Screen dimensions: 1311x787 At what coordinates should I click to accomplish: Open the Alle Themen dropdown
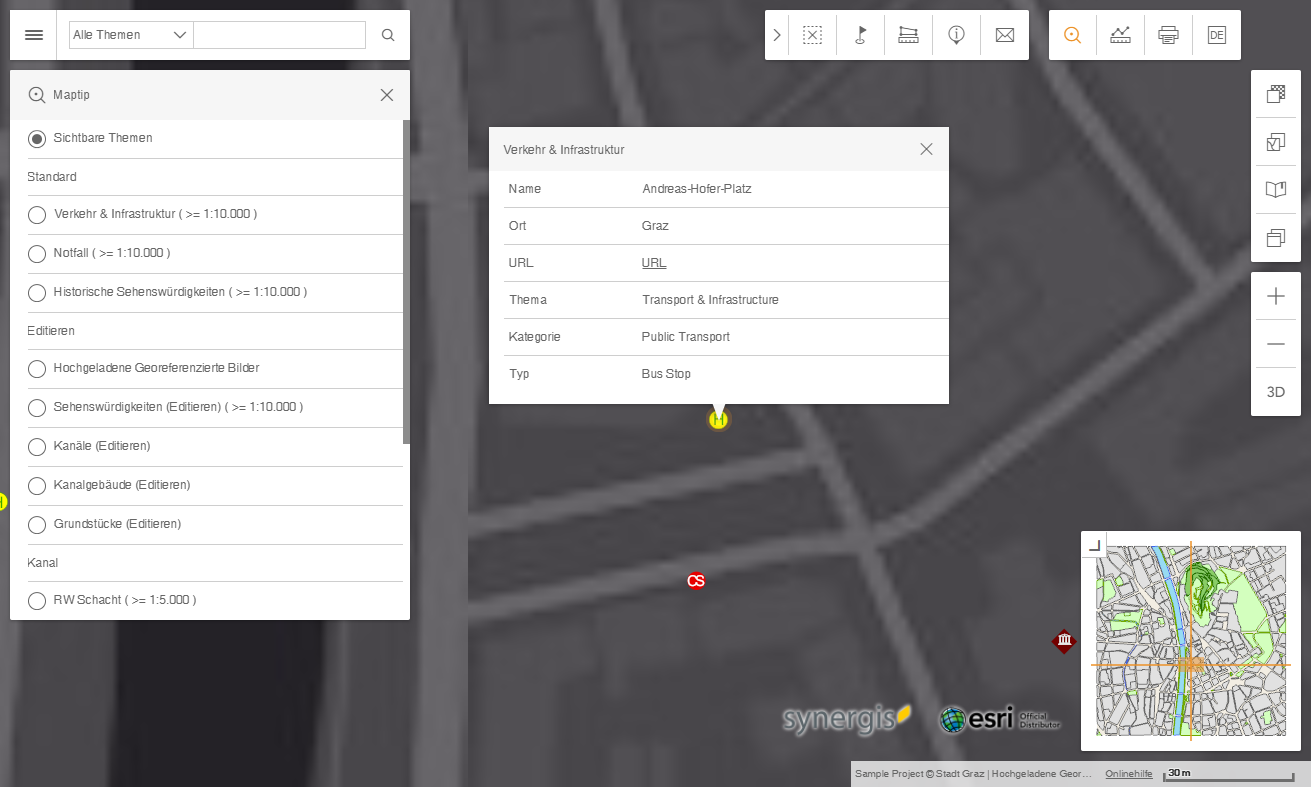coord(130,34)
